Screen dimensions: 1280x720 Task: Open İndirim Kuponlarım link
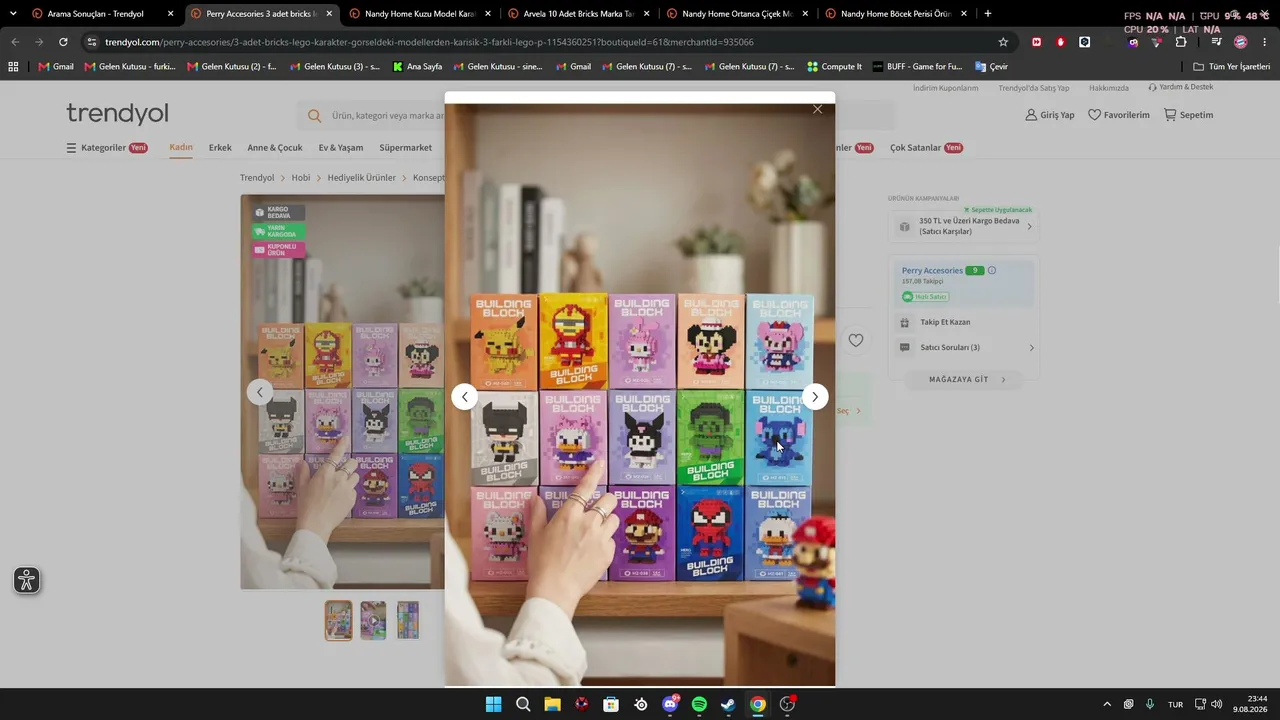[x=945, y=88]
